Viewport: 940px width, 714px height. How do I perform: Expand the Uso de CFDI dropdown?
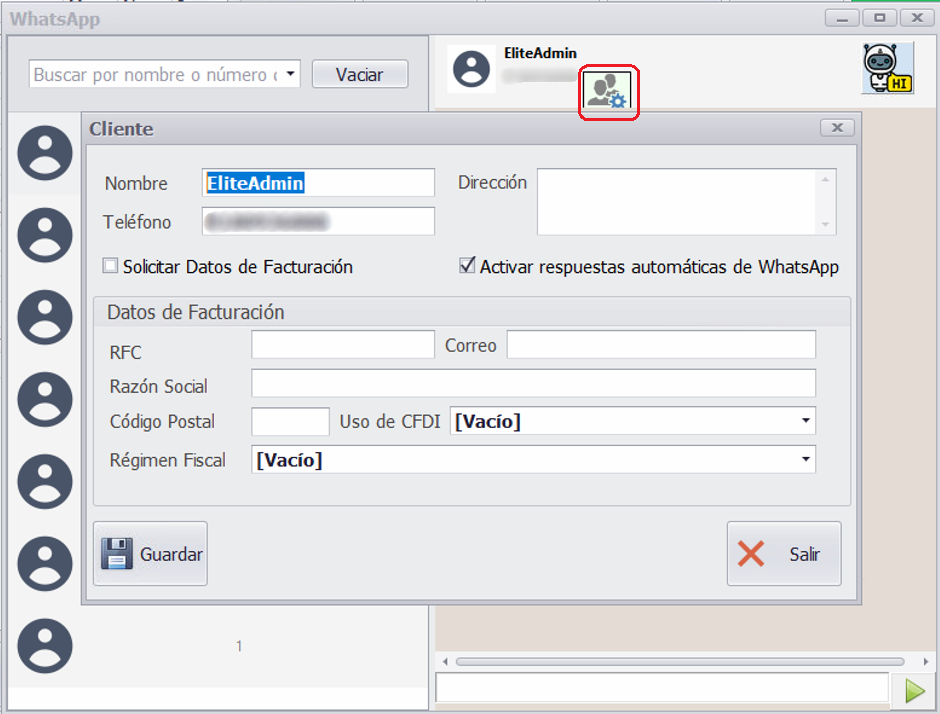[x=805, y=421]
